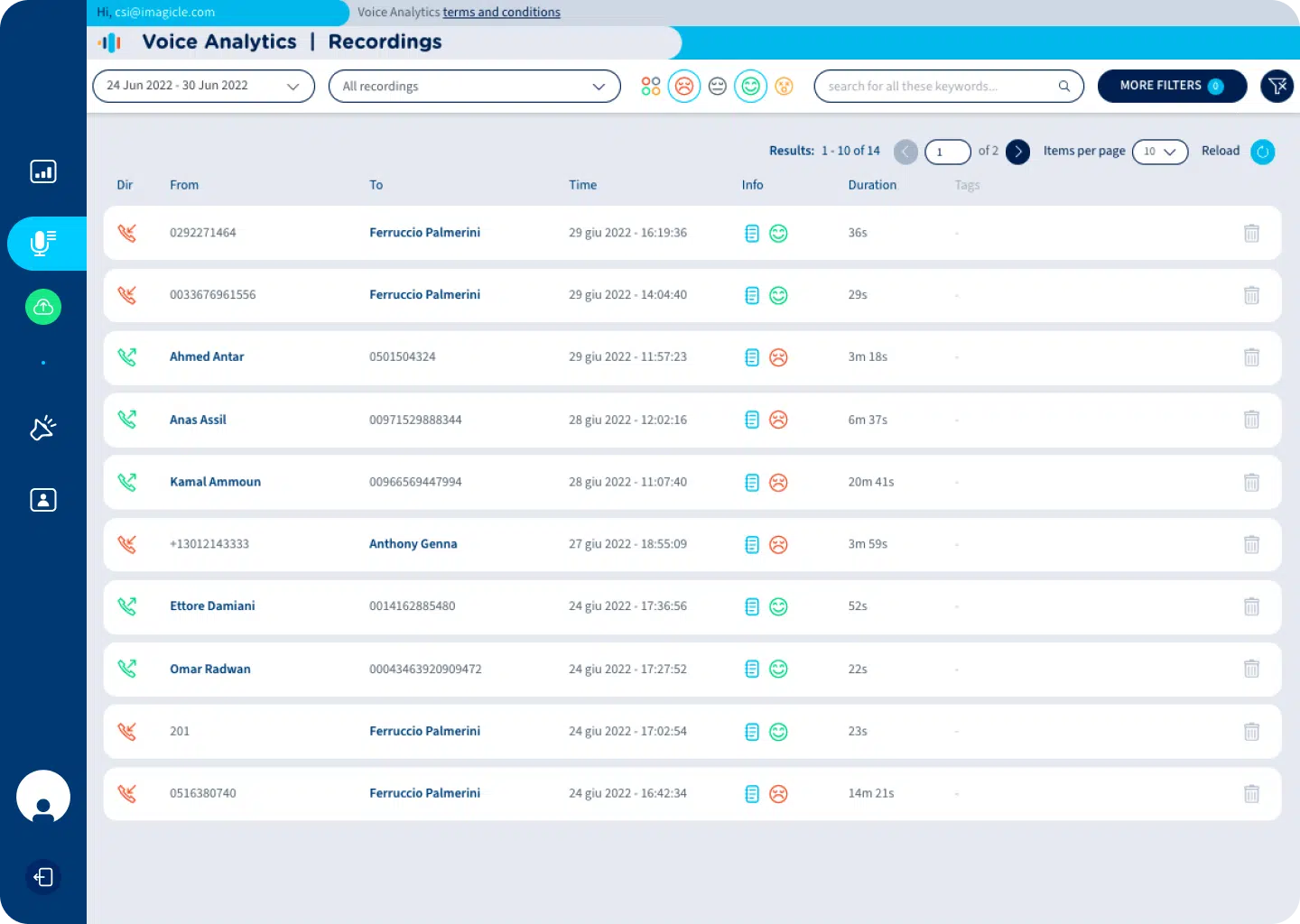Image resolution: width=1300 pixels, height=924 pixels.
Task: Select the Recordings microphone sidebar tab
Action: point(43,244)
